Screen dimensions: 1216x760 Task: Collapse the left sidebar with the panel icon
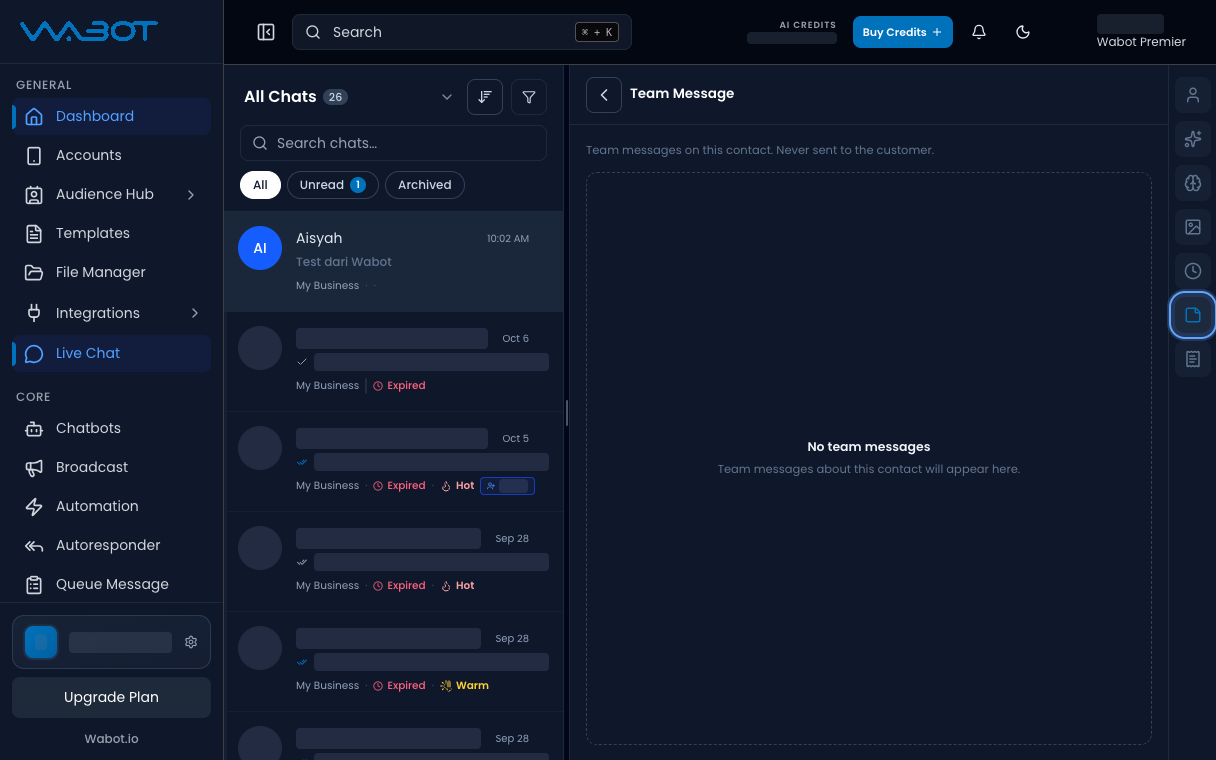266,32
